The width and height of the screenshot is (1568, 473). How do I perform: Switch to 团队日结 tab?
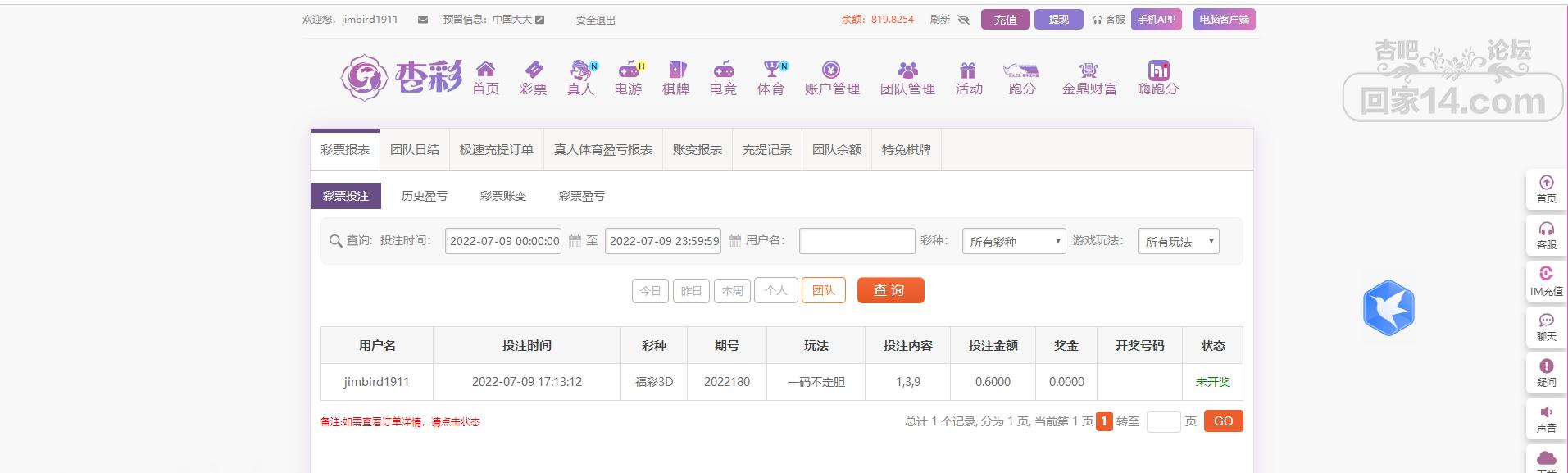tap(415, 150)
